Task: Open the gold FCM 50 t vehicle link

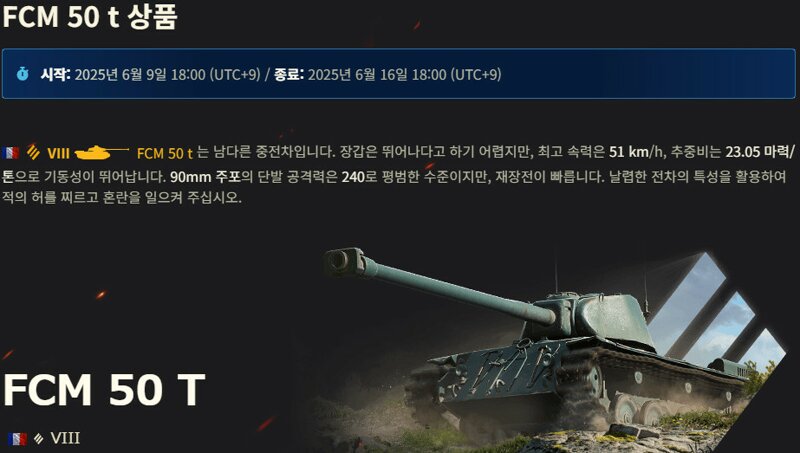Action: pyautogui.click(x=165, y=153)
